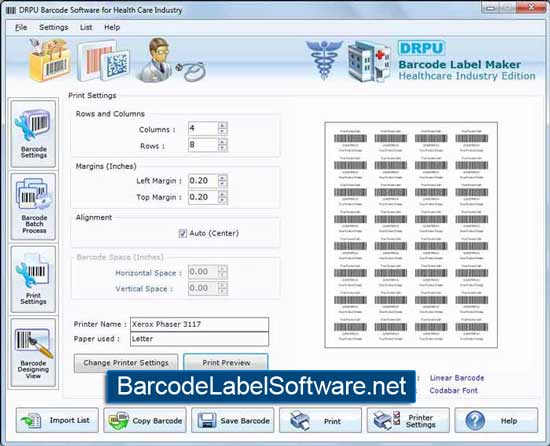The image size is (550, 446).
Task: Click the DRPU logo
Action: (x=421, y=48)
